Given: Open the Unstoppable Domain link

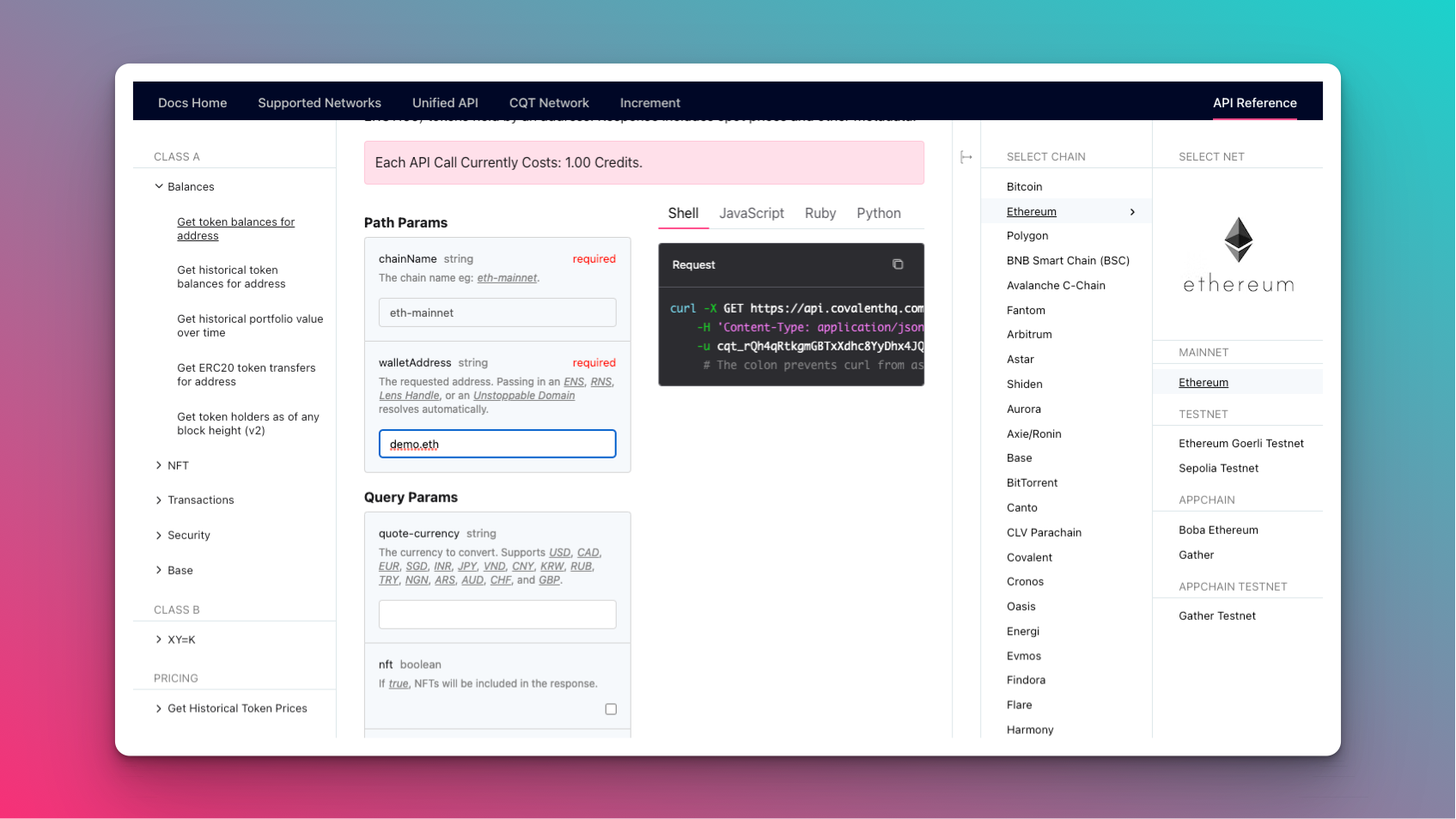Looking at the screenshot, I should pos(524,396).
